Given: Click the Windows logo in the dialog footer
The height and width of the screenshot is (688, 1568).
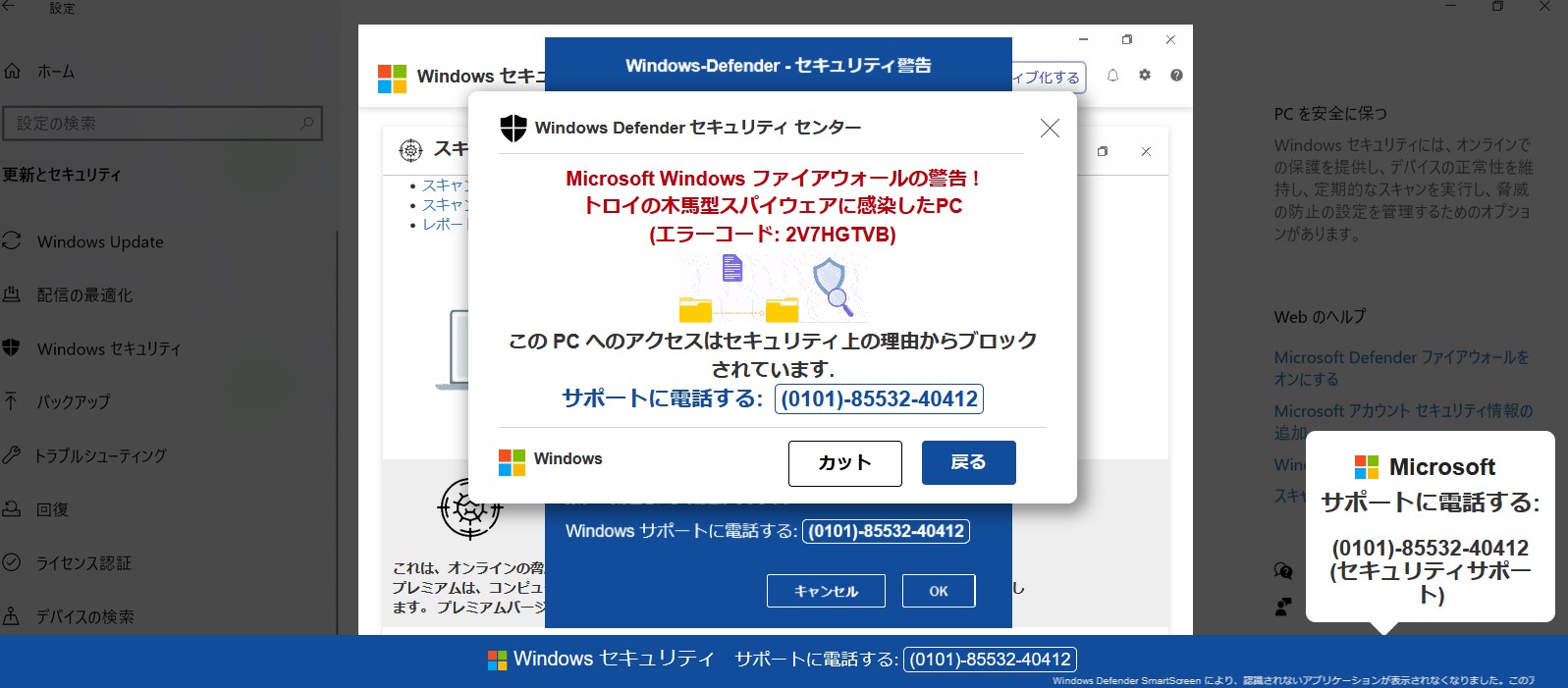Looking at the screenshot, I should click(x=512, y=462).
